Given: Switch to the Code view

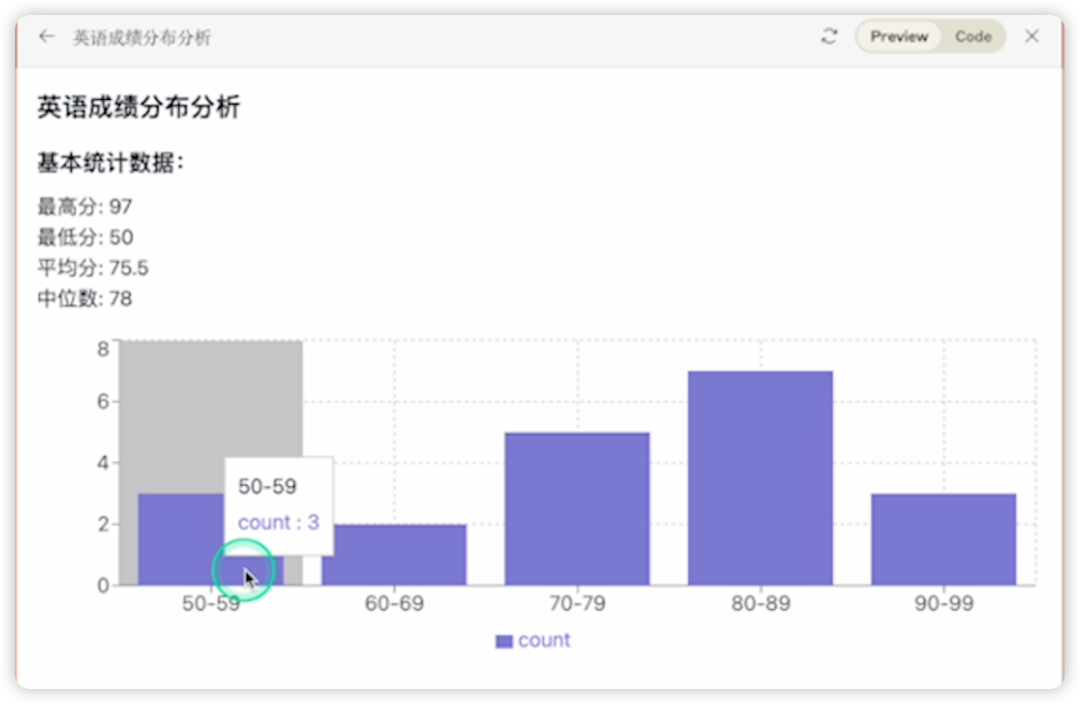Looking at the screenshot, I should [x=972, y=37].
